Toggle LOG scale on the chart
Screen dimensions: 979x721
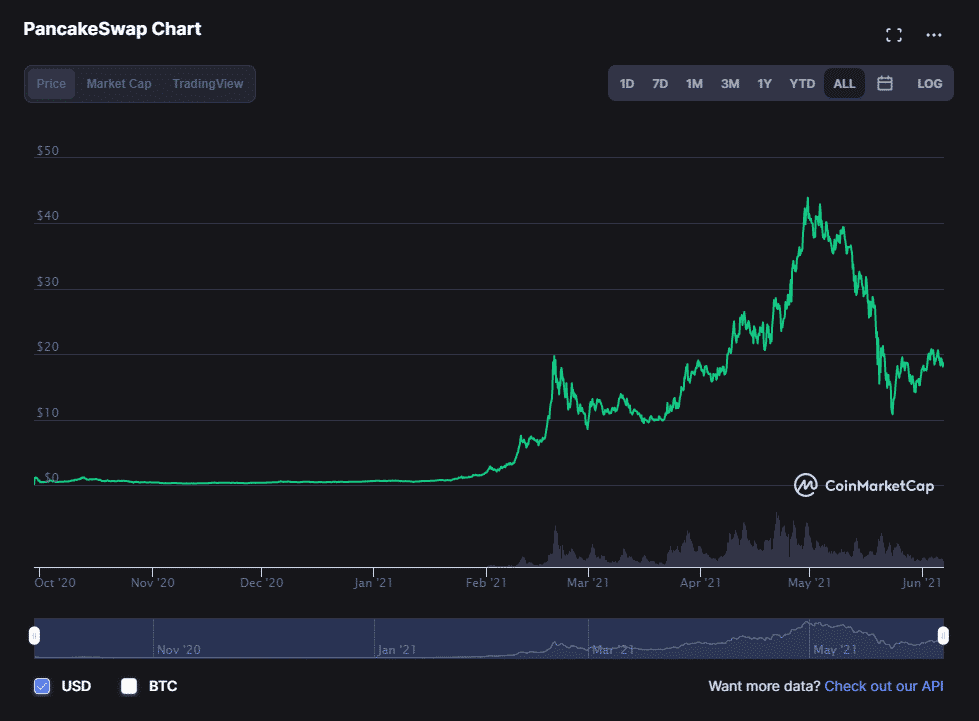(x=929, y=84)
